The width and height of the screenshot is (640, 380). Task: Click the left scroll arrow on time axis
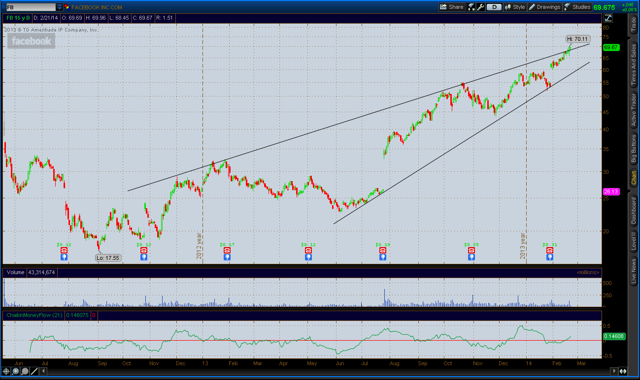pyautogui.click(x=43, y=371)
